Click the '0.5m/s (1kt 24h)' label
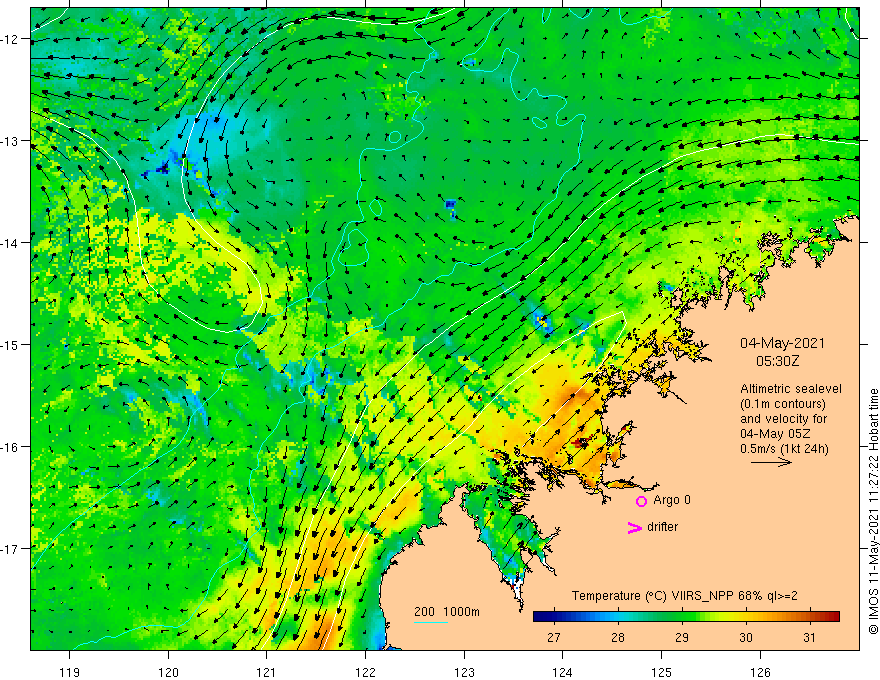 tap(784, 449)
